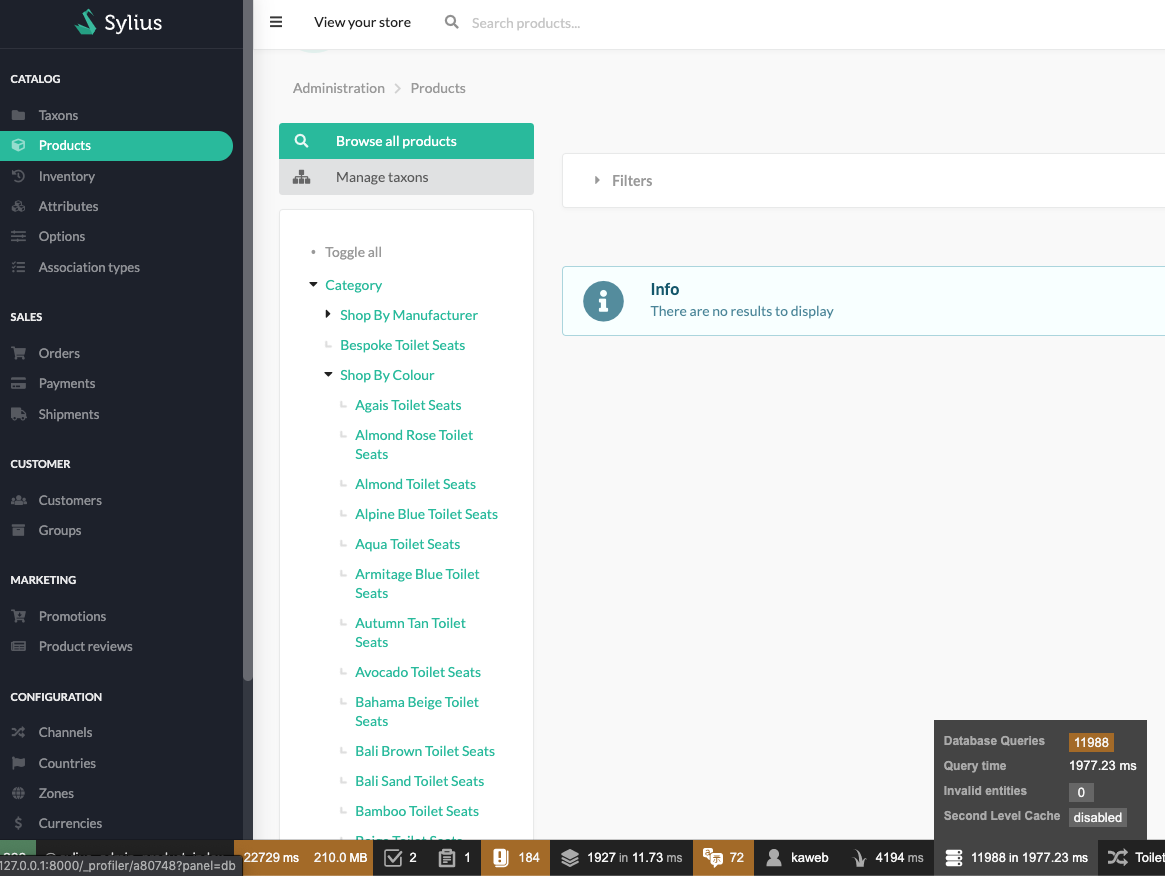
Task: Click the Payments card icon
Action: 19,383
